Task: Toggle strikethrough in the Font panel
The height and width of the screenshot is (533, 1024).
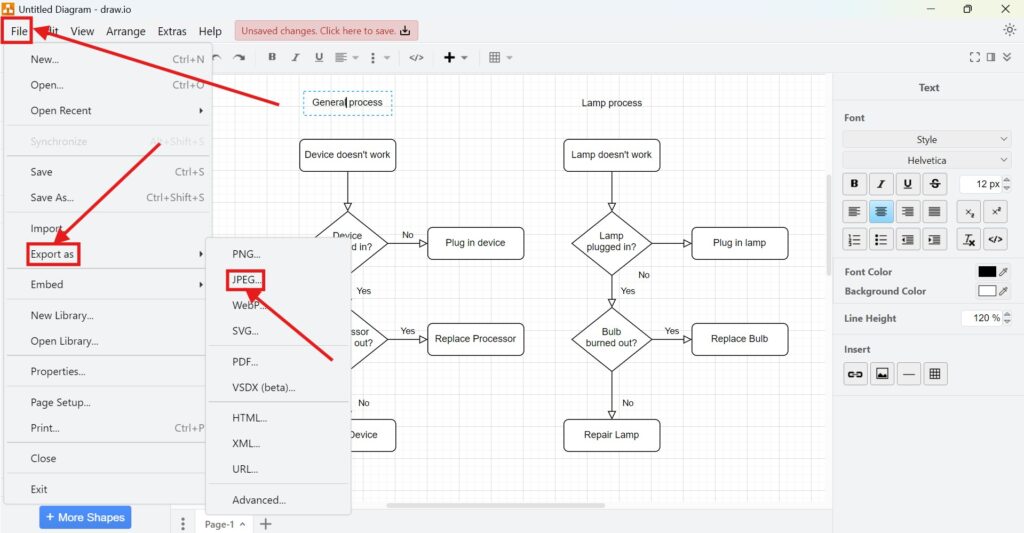Action: tap(934, 184)
